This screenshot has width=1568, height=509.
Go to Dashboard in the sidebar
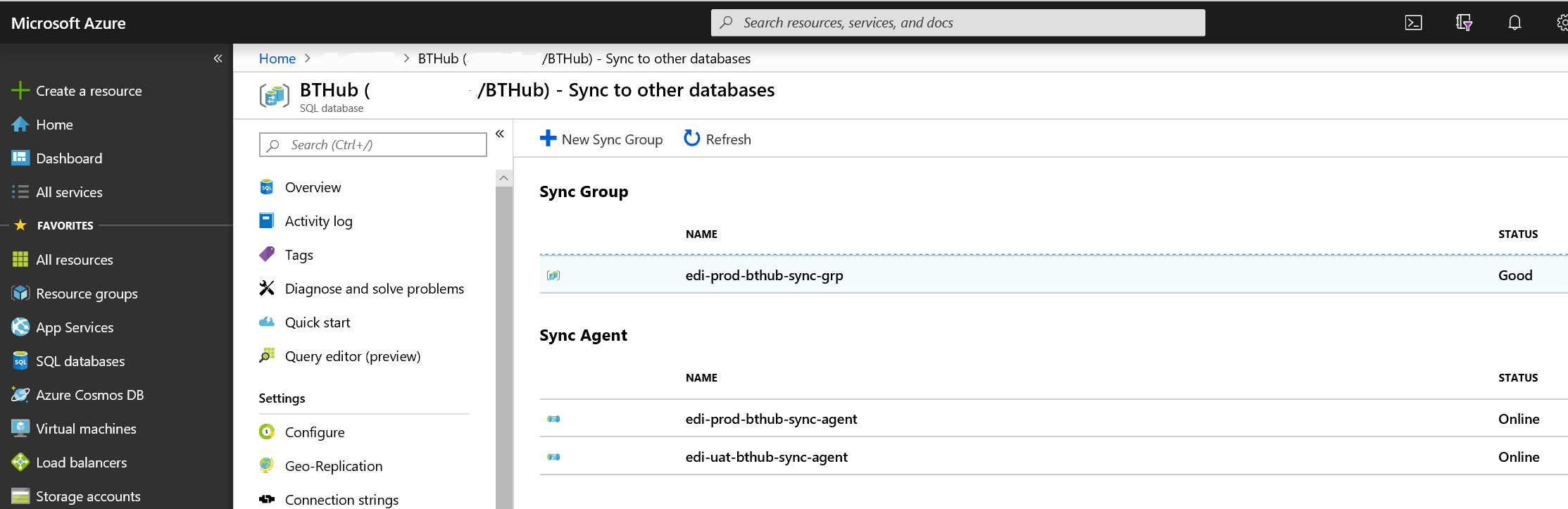tap(69, 158)
